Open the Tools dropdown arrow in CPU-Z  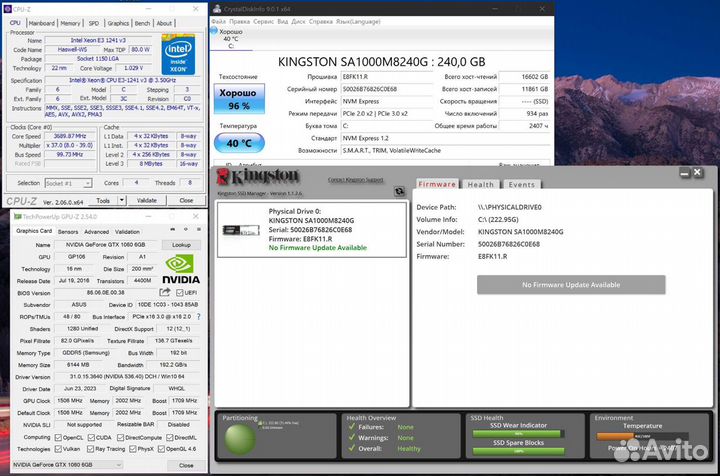(x=122, y=200)
